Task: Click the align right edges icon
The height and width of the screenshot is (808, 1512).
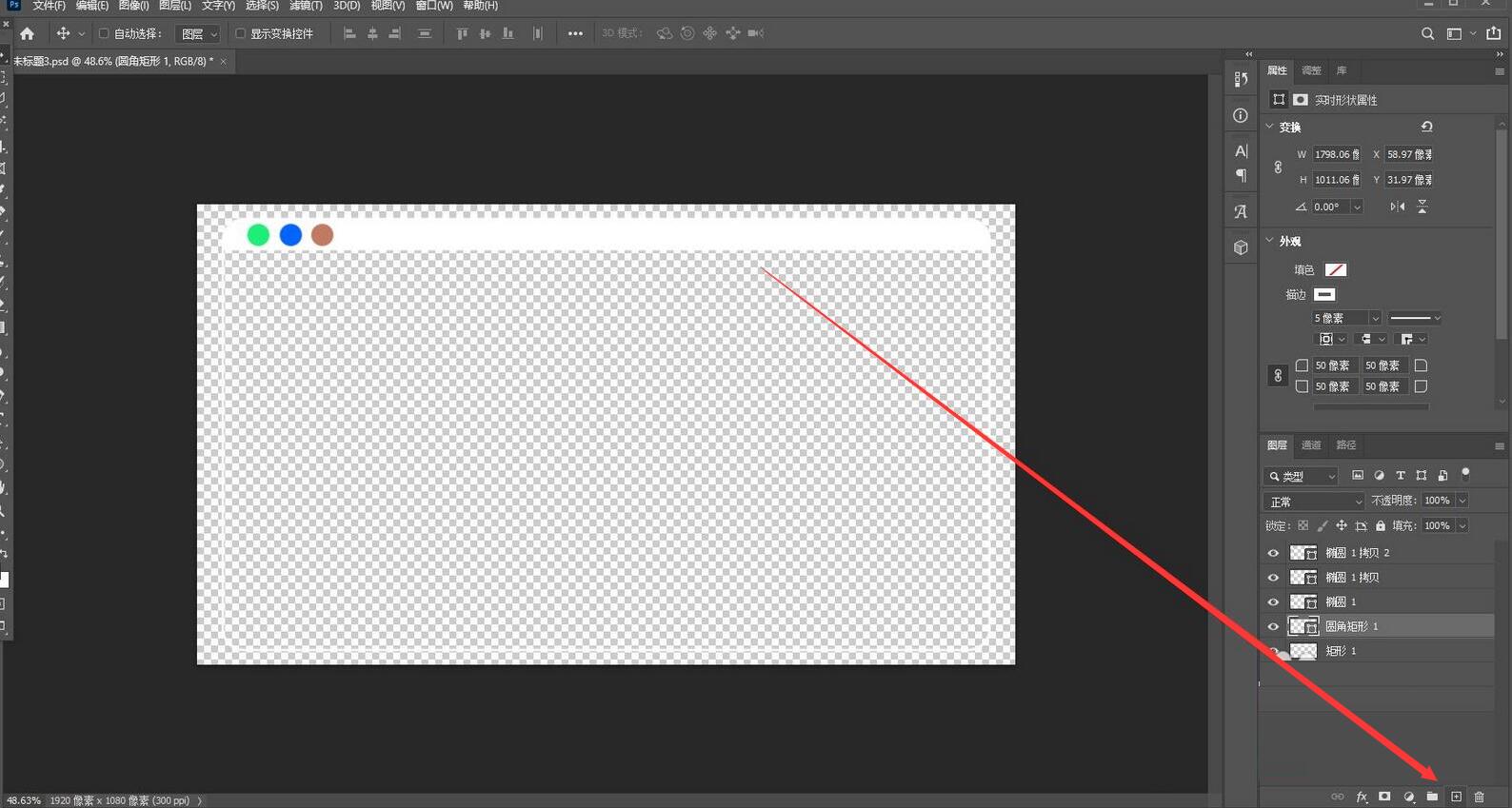Action: [395, 33]
